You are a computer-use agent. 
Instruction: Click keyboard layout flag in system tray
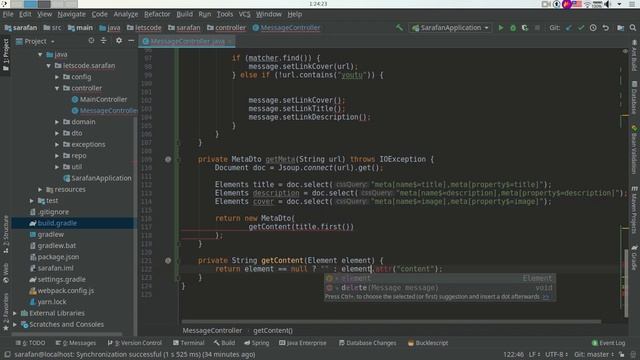[577, 4]
